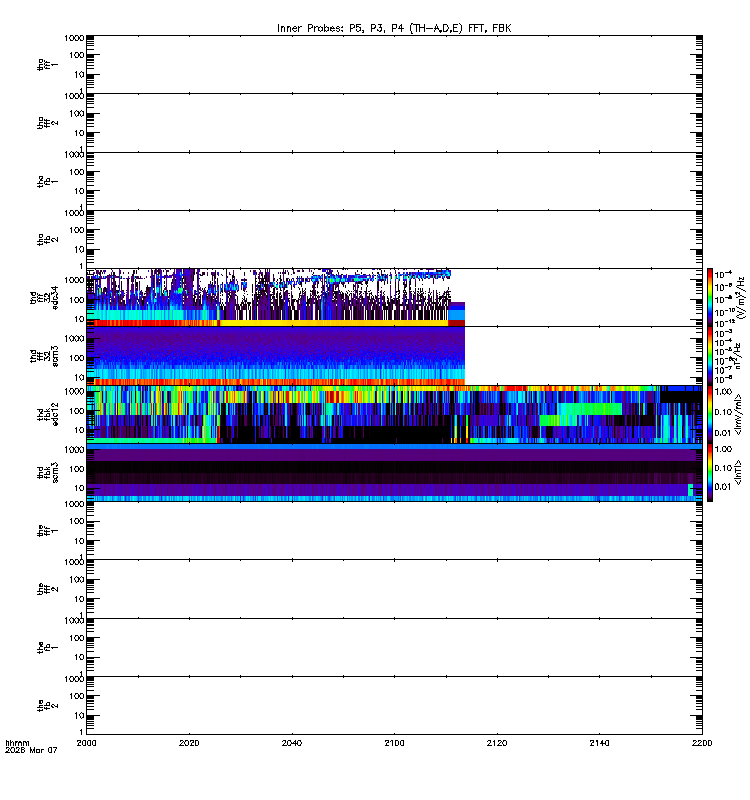
Task: Click the x-axis tick label '2100'
Action: click(394, 743)
